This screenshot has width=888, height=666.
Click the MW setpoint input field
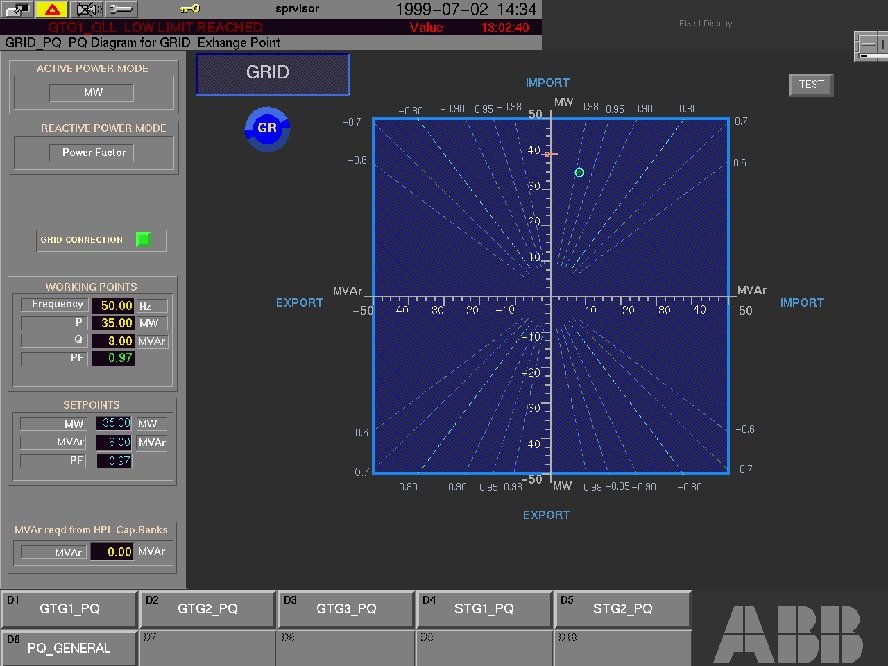[114, 423]
